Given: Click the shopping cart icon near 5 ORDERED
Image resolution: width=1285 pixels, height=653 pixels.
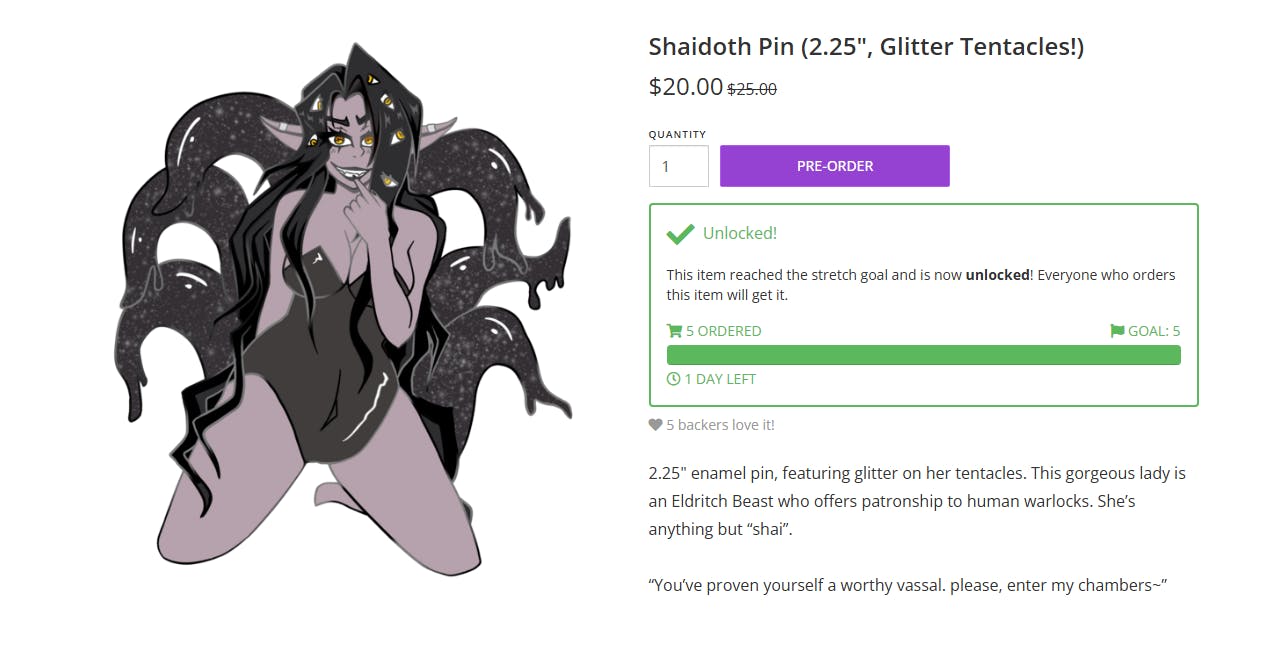Looking at the screenshot, I should [674, 331].
